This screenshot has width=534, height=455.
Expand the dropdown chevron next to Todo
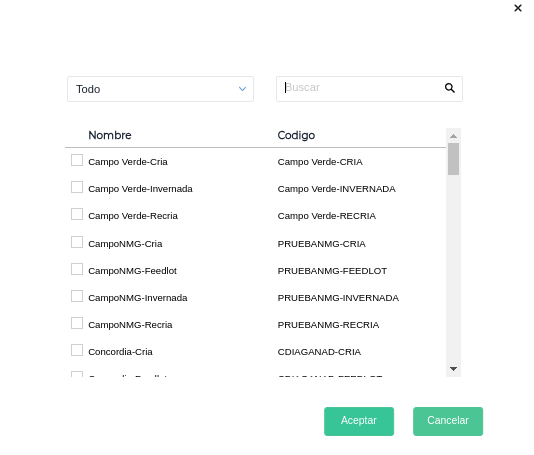tap(242, 89)
